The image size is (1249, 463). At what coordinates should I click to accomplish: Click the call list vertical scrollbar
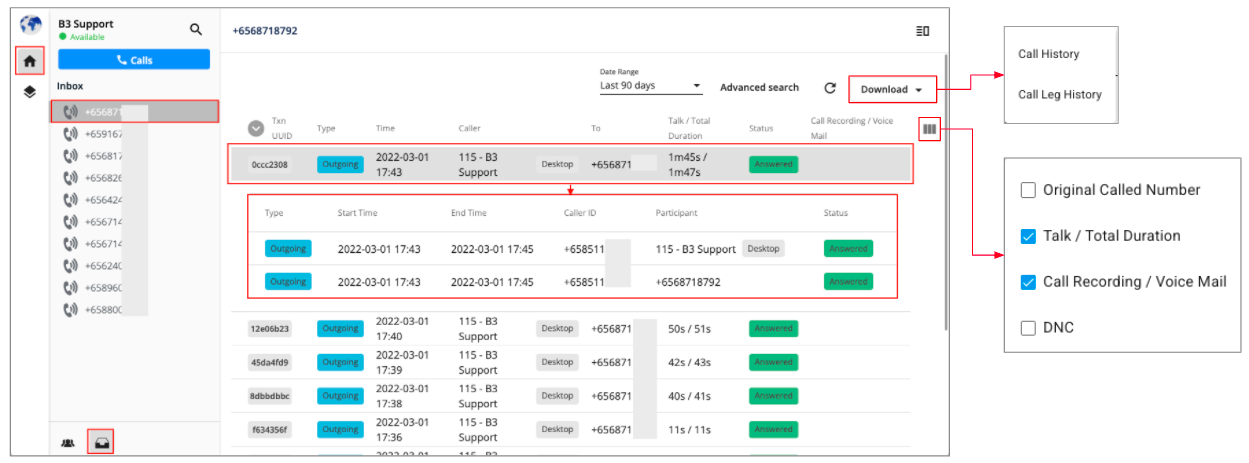946,190
